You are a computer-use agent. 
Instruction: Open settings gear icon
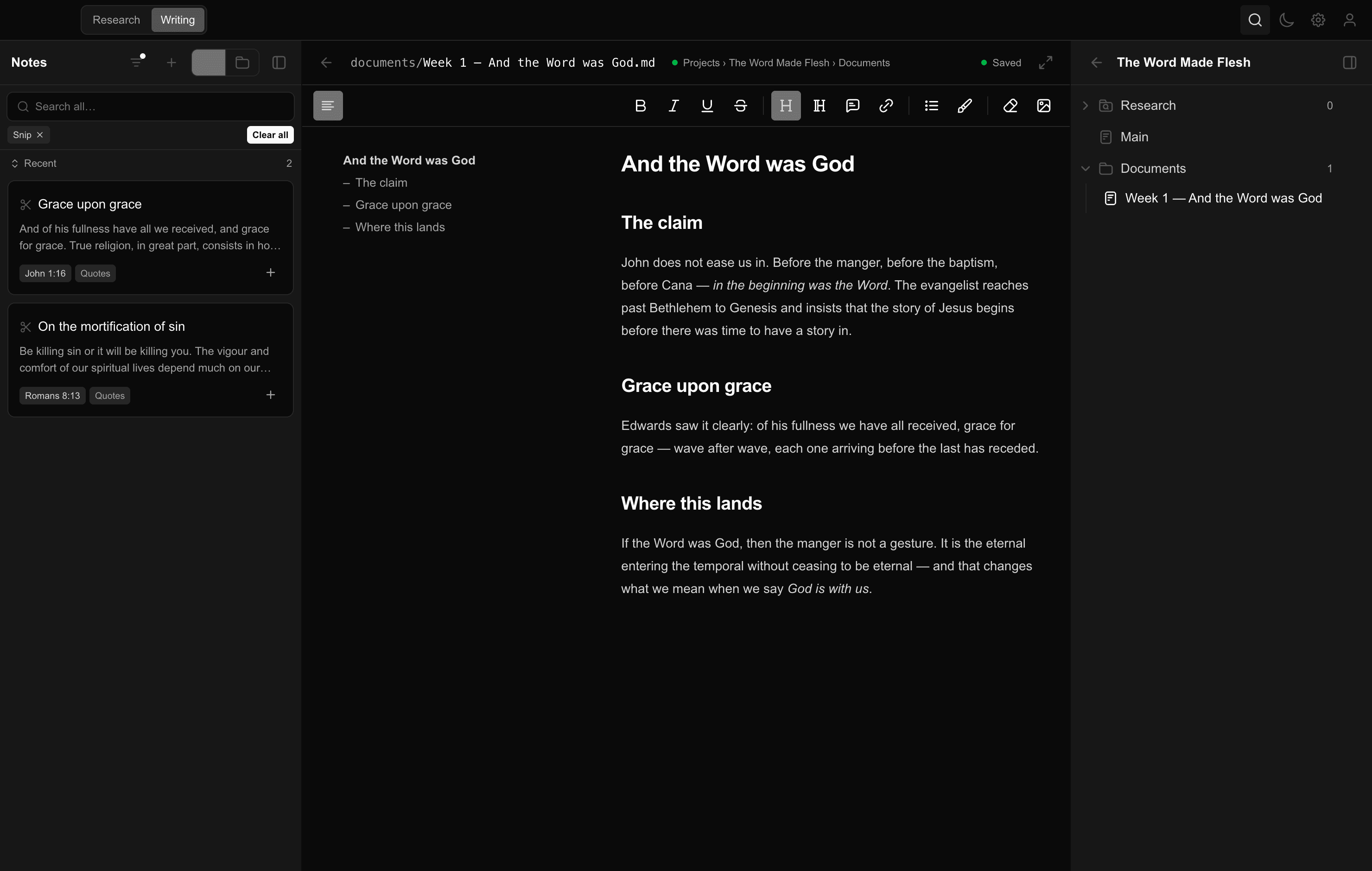pyautogui.click(x=1318, y=20)
